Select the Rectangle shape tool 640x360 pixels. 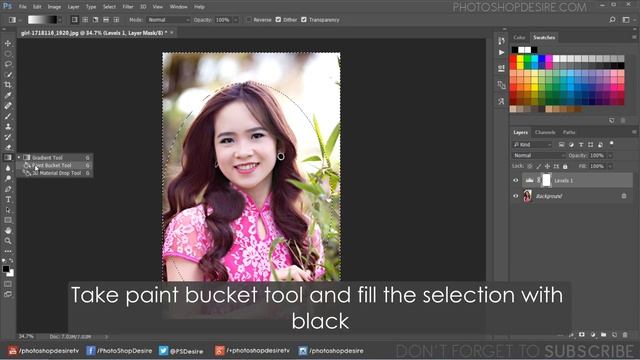coord(8,220)
